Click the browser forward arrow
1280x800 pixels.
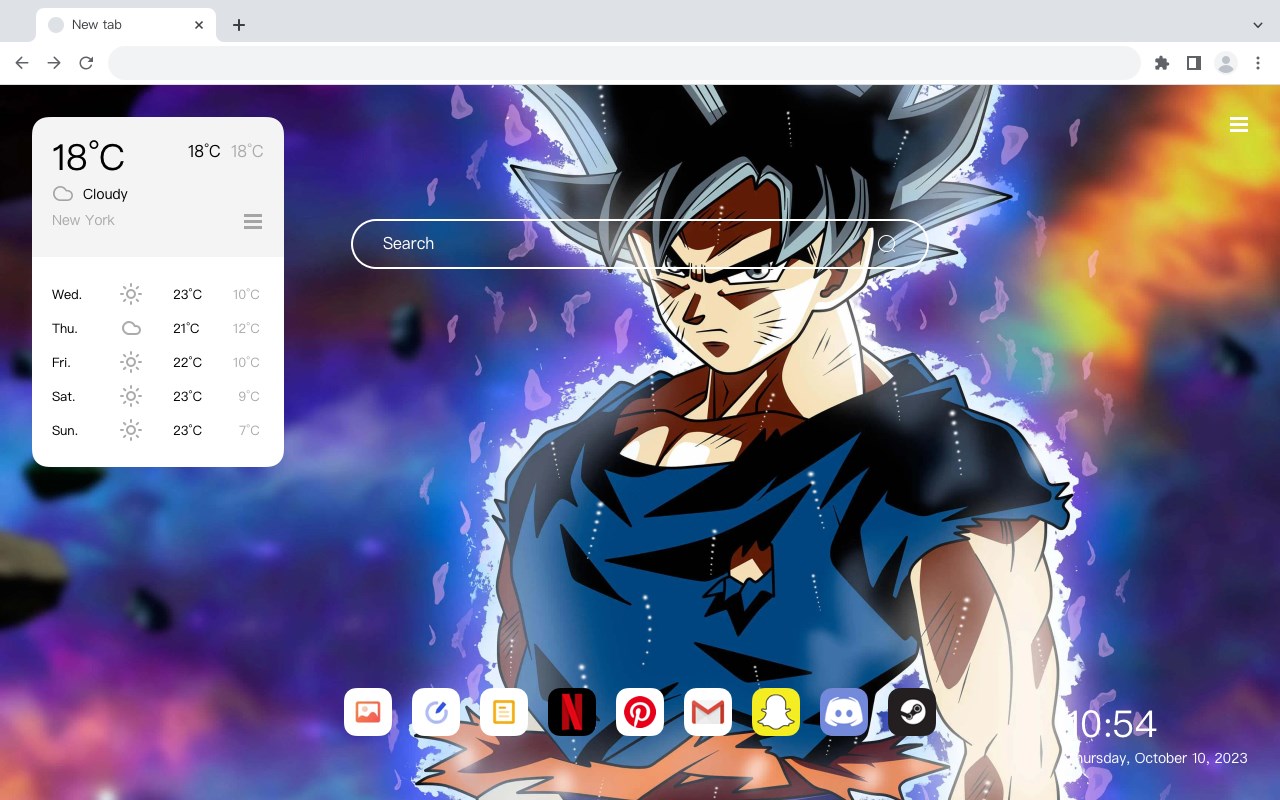pyautogui.click(x=54, y=63)
